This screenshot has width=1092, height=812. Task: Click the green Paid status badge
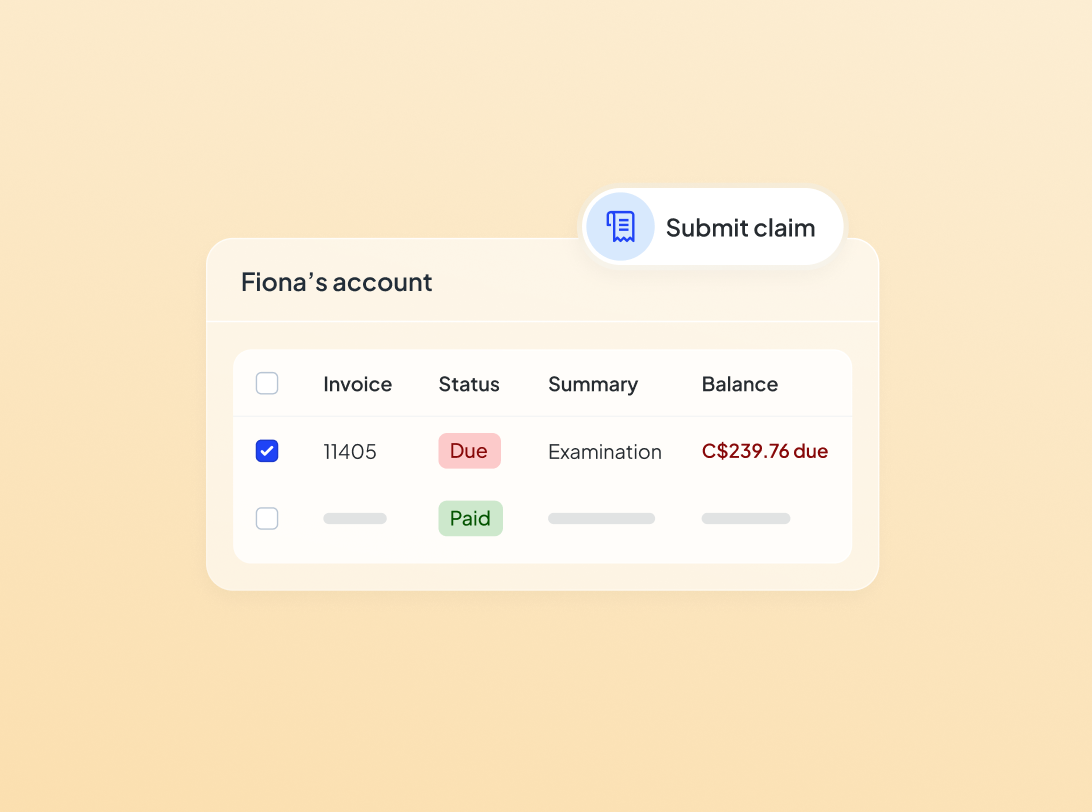point(470,518)
